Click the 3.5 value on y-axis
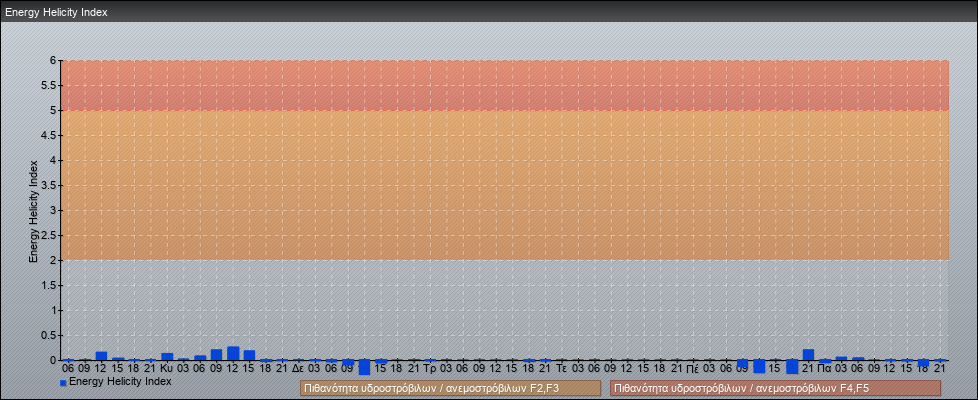This screenshot has width=978, height=400. point(49,185)
